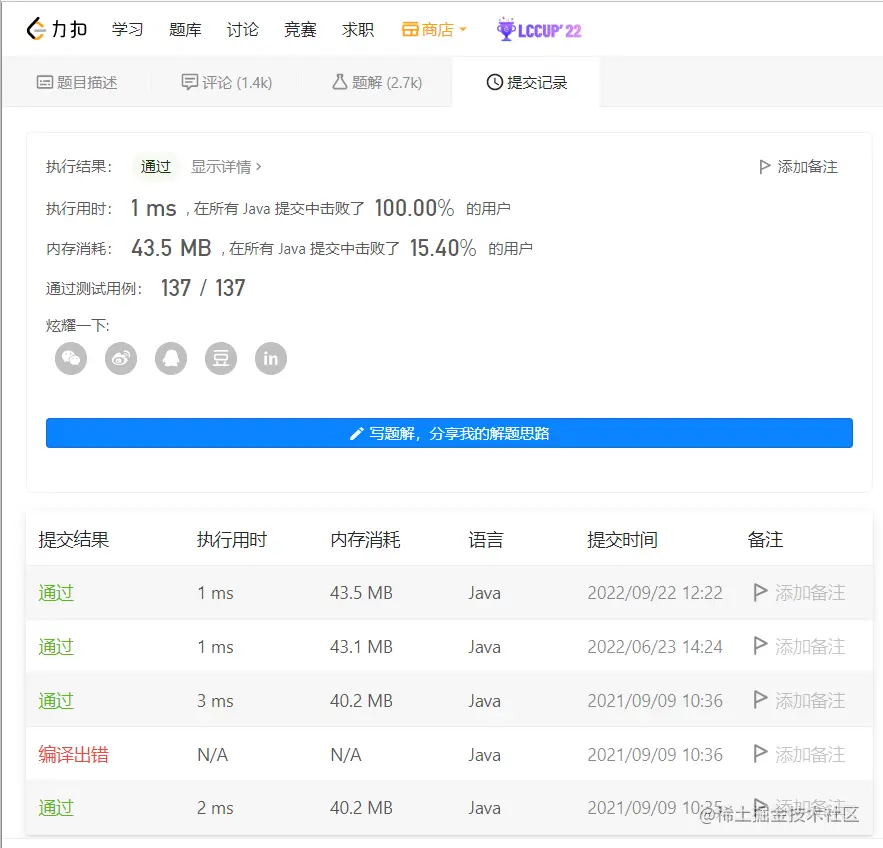Open 通过 submission from 2022/09/22
Screen dimensions: 883x848
[x=56, y=592]
